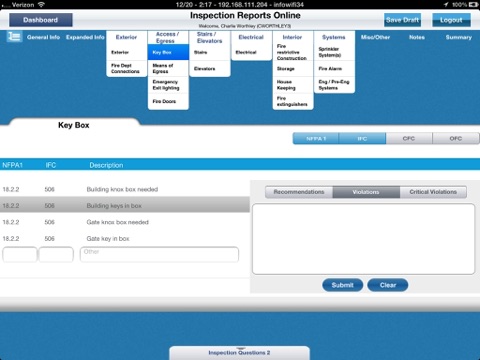Tap the Wi-Fi icon in status bar
Image resolution: width=480 pixels, height=360 pixels.
(x=41, y=5)
